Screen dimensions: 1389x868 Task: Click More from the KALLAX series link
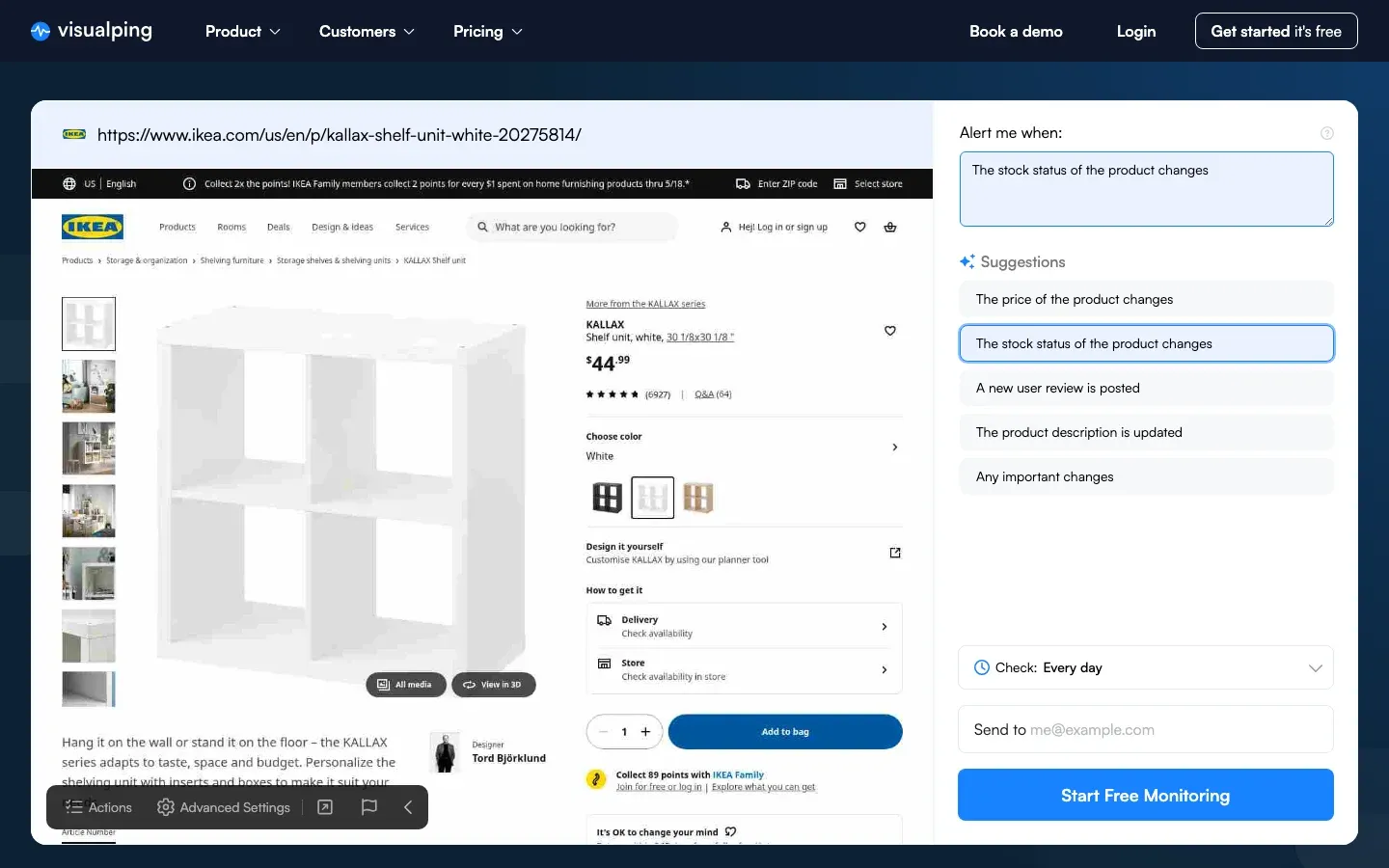pos(645,304)
